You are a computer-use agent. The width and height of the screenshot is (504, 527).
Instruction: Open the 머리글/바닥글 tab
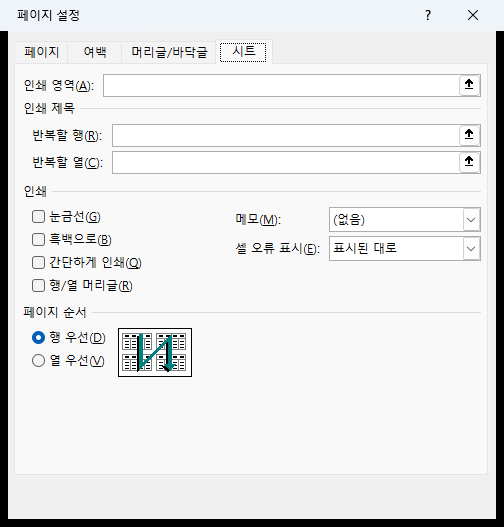[169, 52]
